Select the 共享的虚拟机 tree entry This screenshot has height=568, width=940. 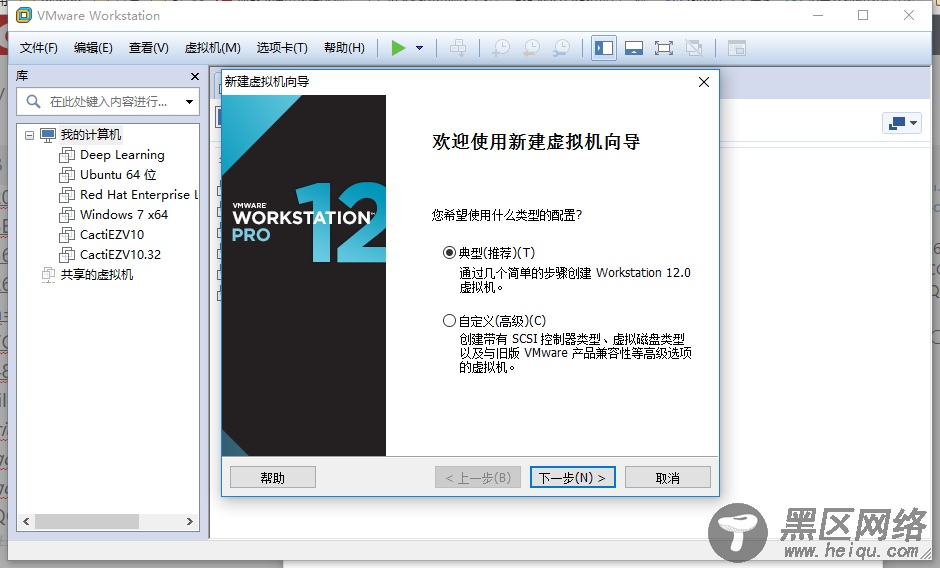[97, 275]
